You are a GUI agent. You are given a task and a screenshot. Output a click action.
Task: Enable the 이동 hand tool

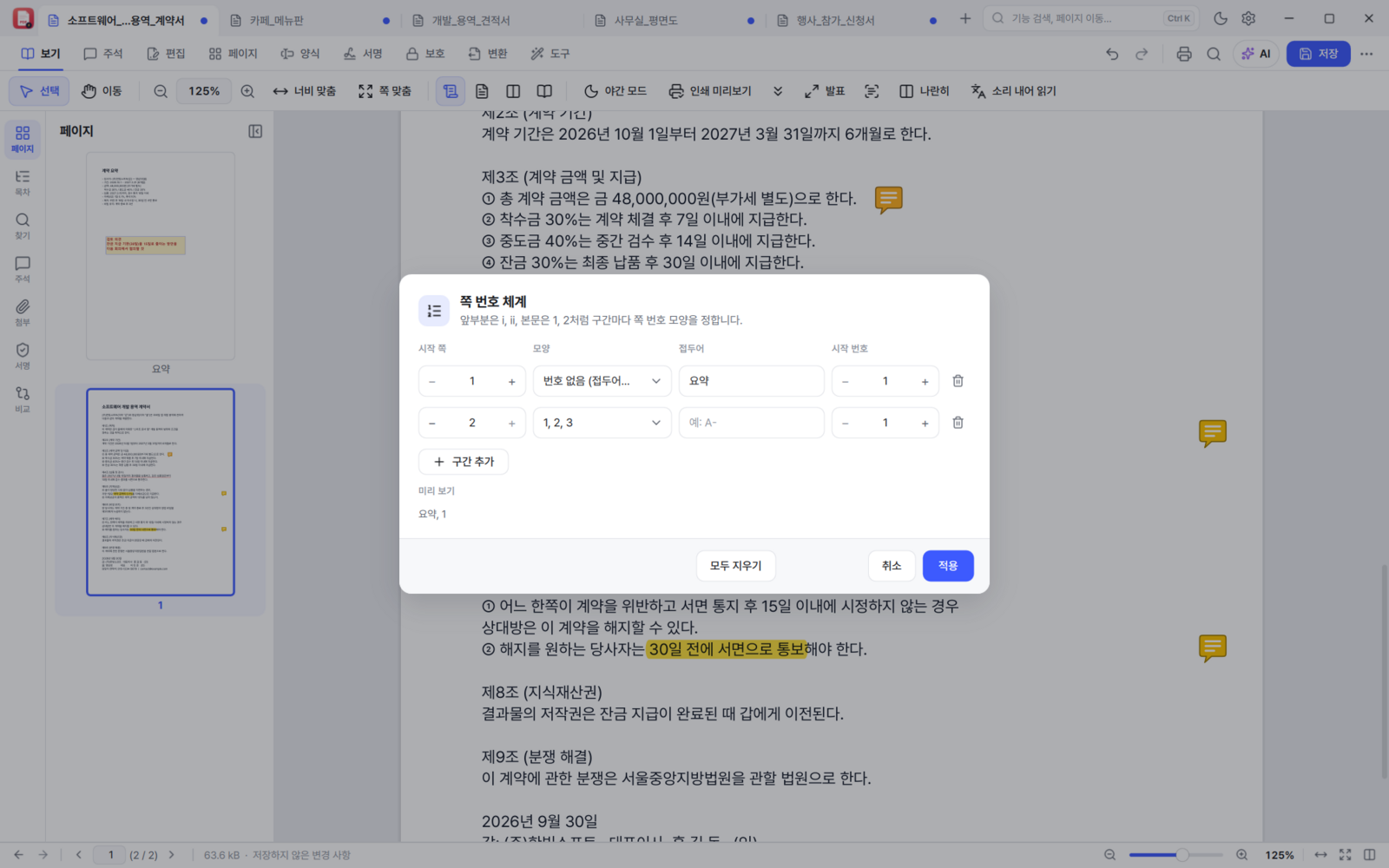pos(102,91)
